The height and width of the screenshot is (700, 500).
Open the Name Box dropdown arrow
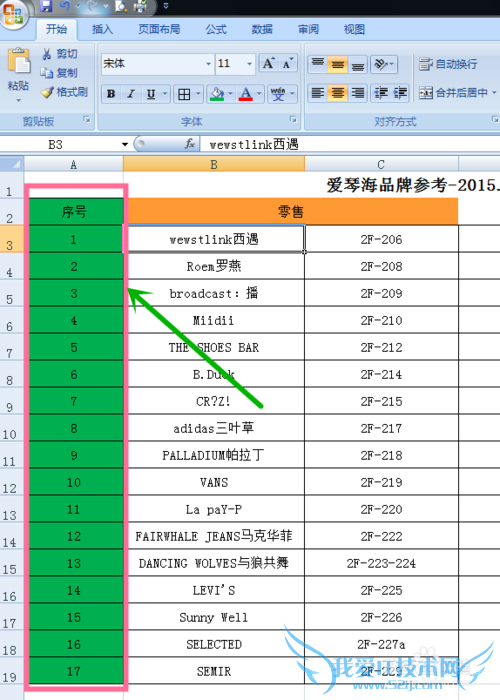point(125,145)
